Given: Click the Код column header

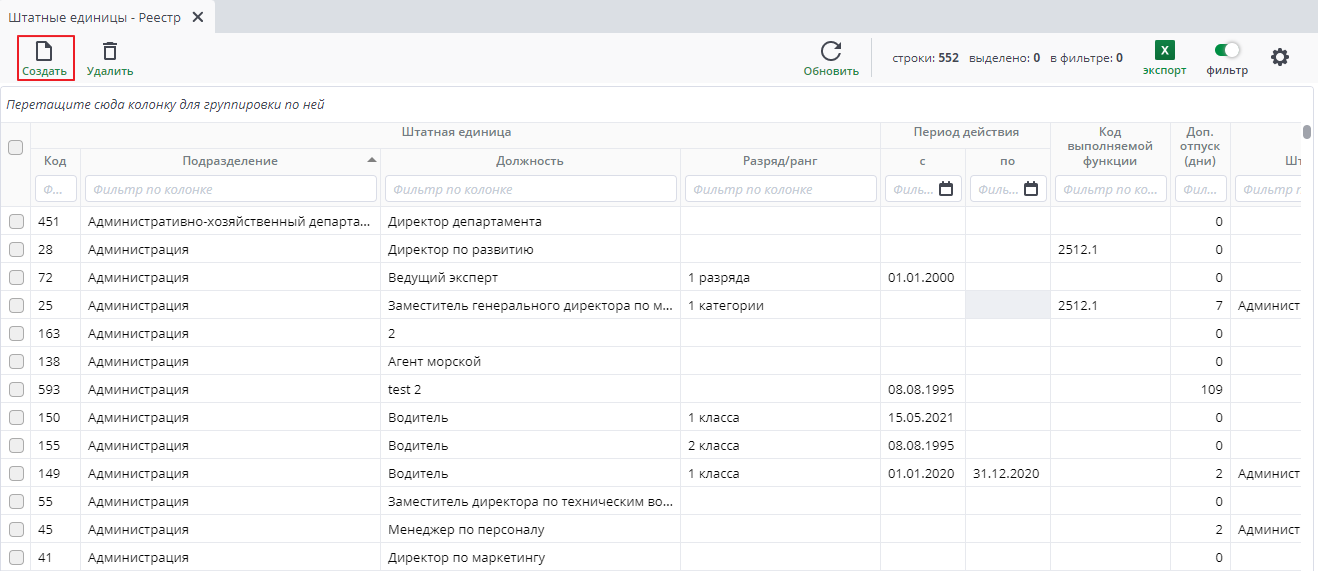Looking at the screenshot, I should click(55, 161).
